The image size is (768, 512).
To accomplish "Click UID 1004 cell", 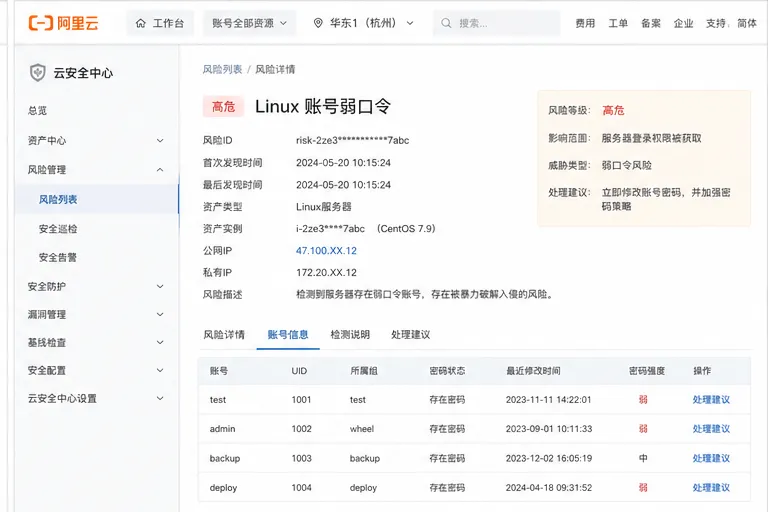I will (301, 488).
